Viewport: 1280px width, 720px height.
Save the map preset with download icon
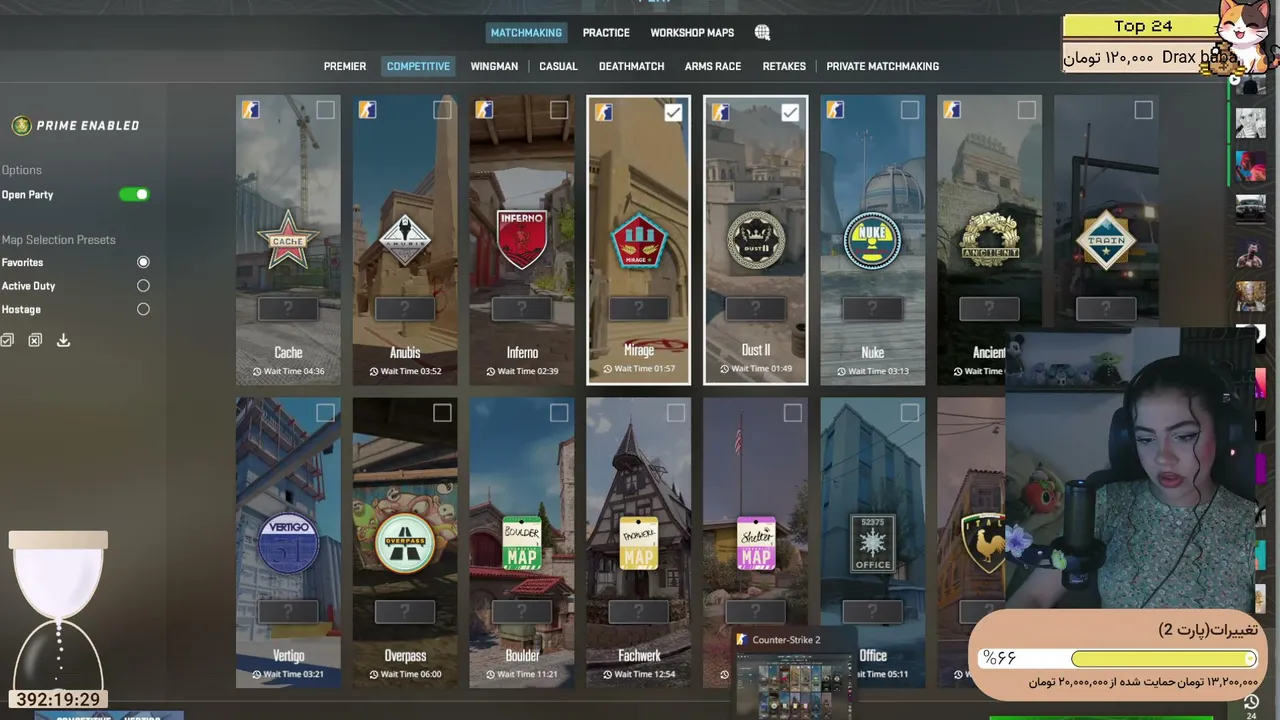point(63,340)
